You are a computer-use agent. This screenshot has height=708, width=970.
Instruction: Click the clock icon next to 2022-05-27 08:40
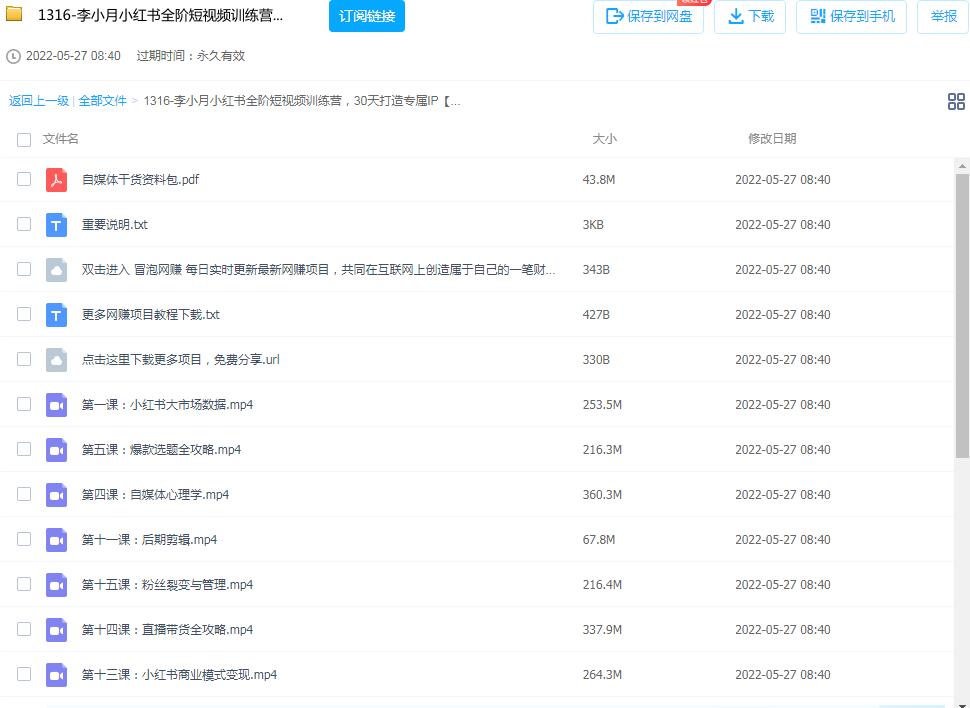[x=13, y=56]
